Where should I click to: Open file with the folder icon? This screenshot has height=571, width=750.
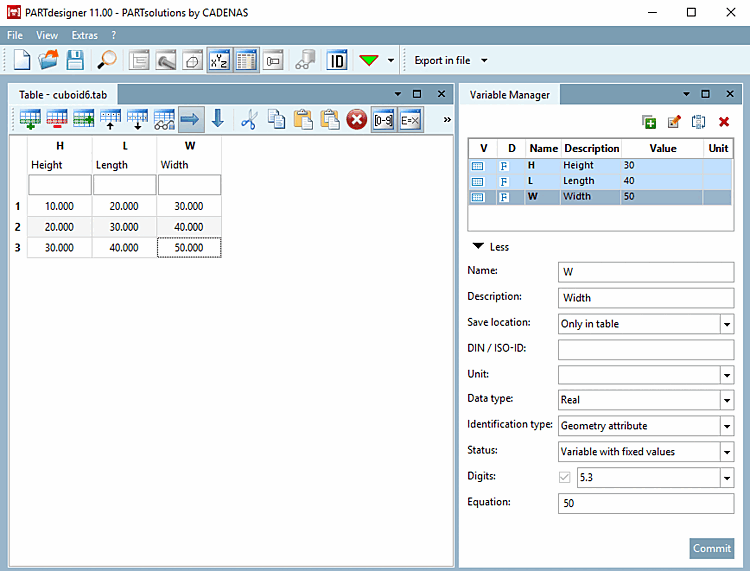click(x=49, y=60)
